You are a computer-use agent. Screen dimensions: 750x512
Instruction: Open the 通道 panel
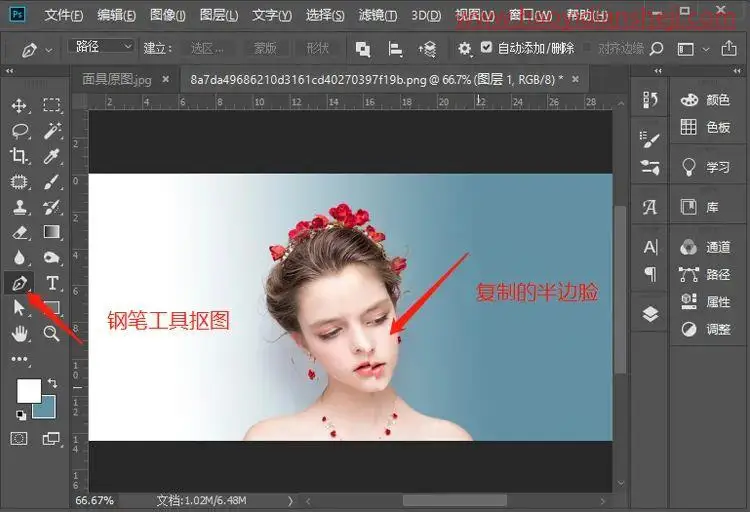click(x=705, y=247)
